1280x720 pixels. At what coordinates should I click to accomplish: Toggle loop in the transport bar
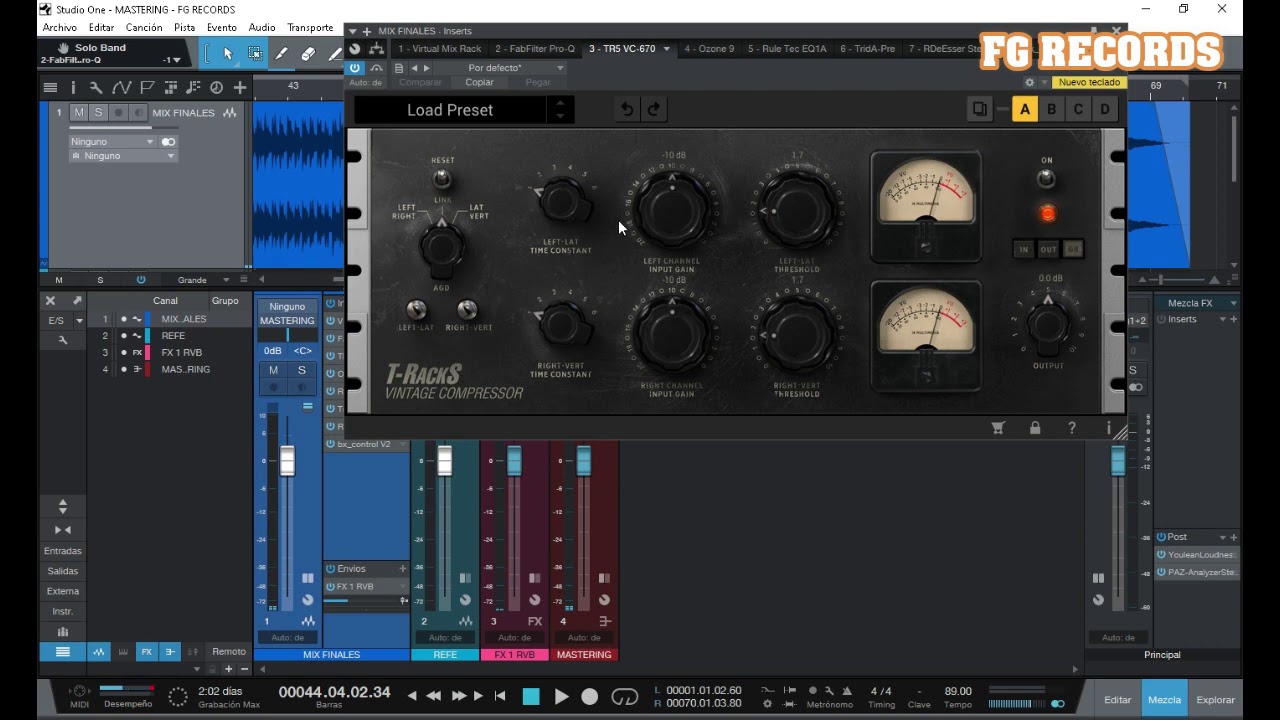[x=624, y=697]
